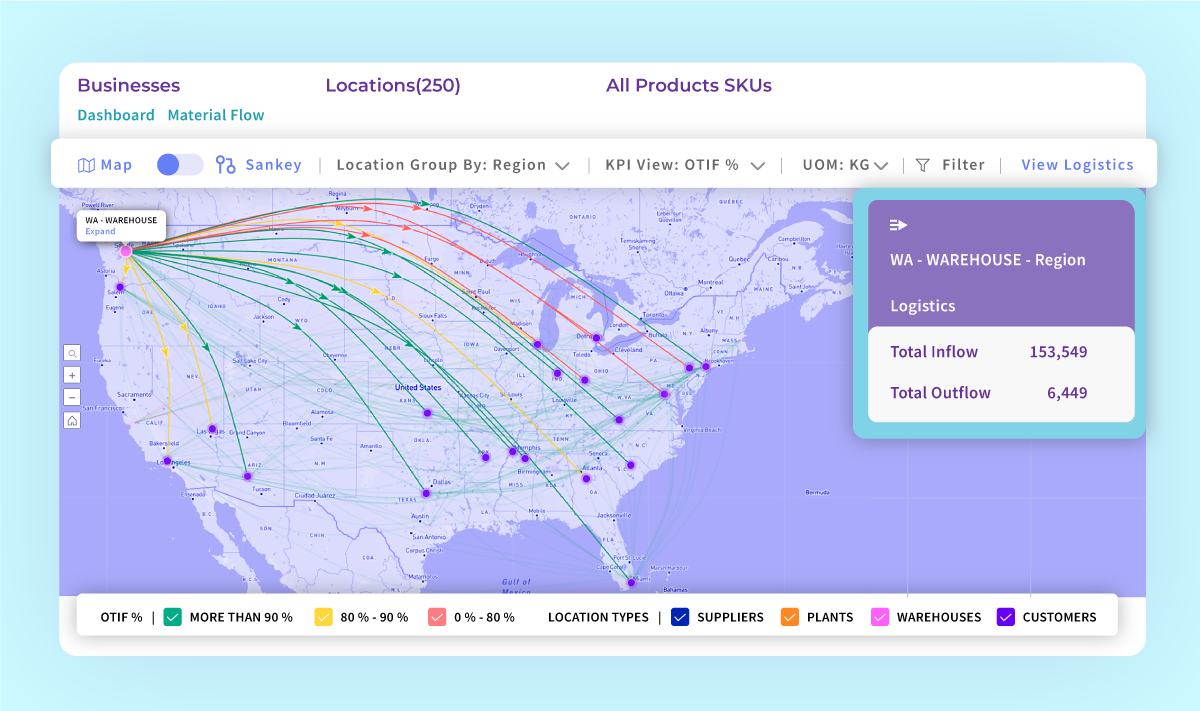Collapse the logistics panel via the arrow icon

coord(897,224)
